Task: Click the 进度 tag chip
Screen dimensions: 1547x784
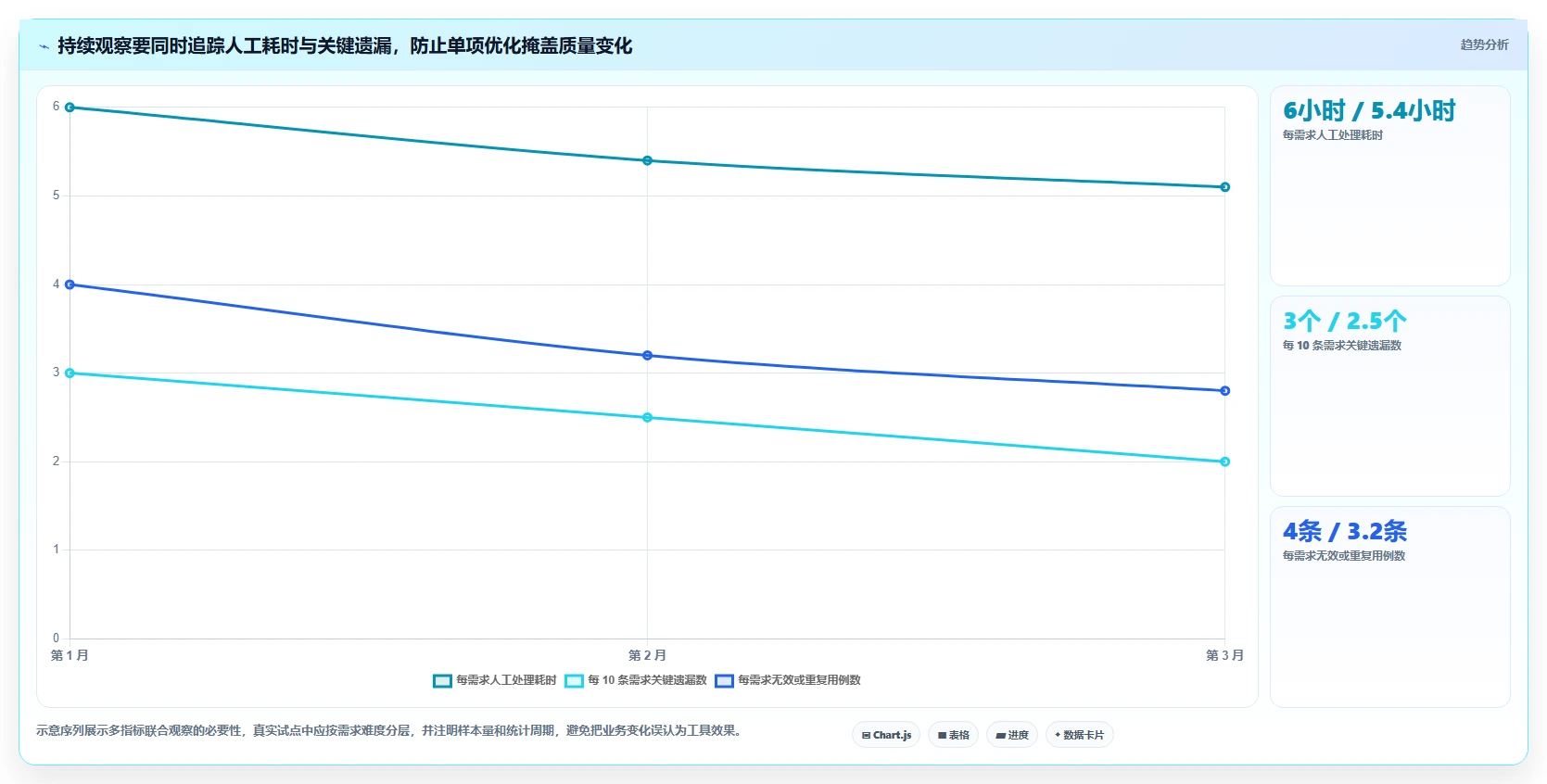Action: click(x=1012, y=735)
